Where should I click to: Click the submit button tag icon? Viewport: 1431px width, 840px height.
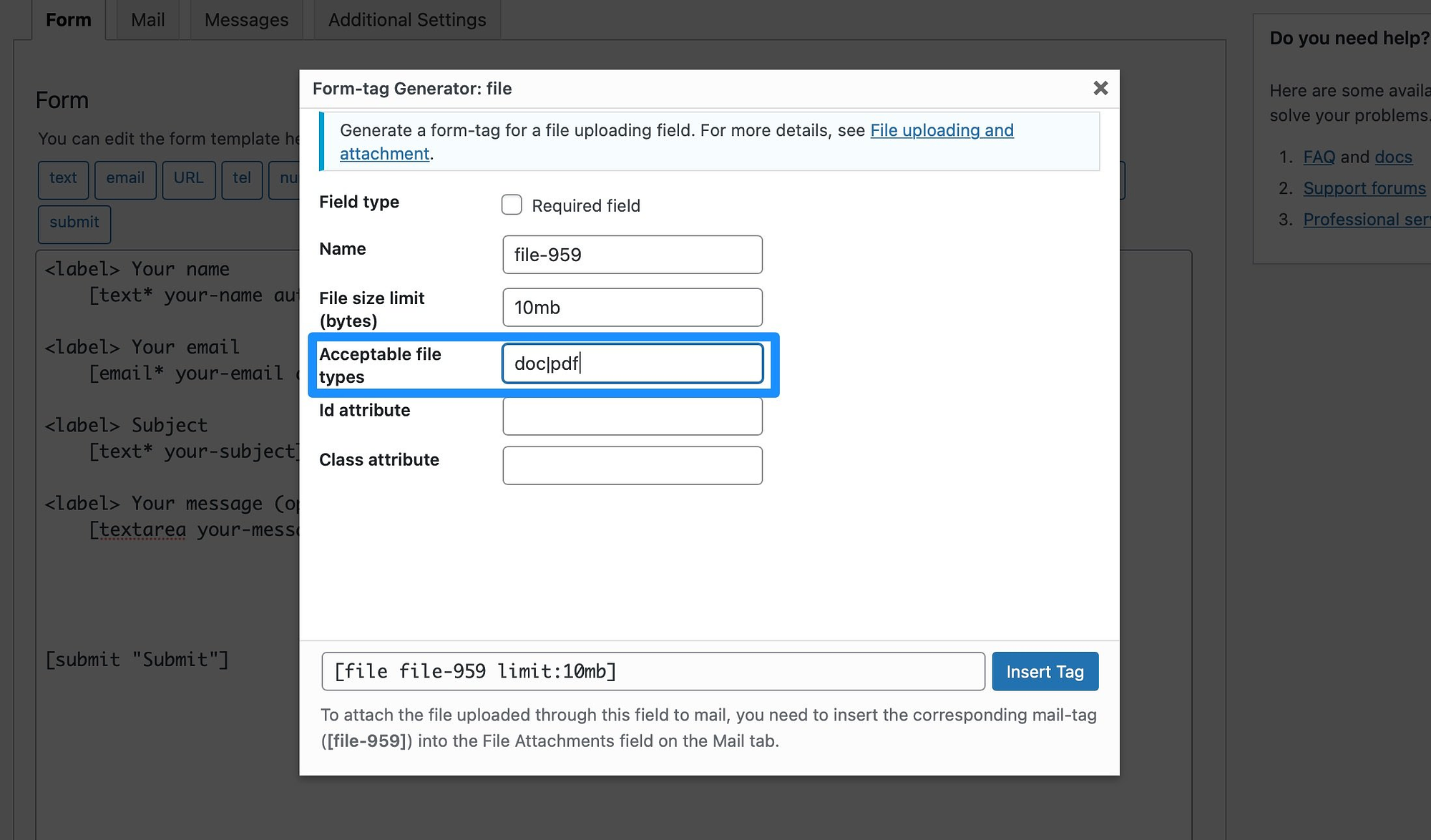click(72, 222)
